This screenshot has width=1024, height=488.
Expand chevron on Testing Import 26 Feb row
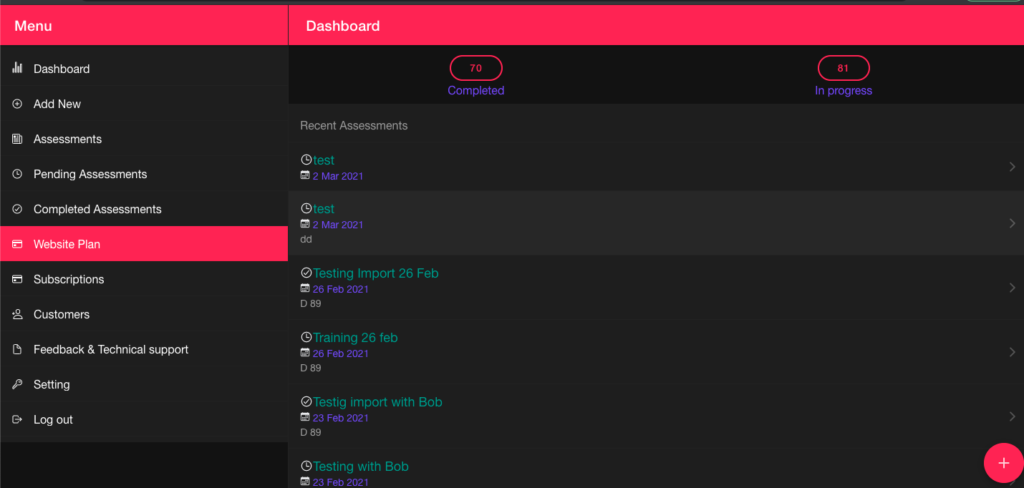coord(1012,287)
